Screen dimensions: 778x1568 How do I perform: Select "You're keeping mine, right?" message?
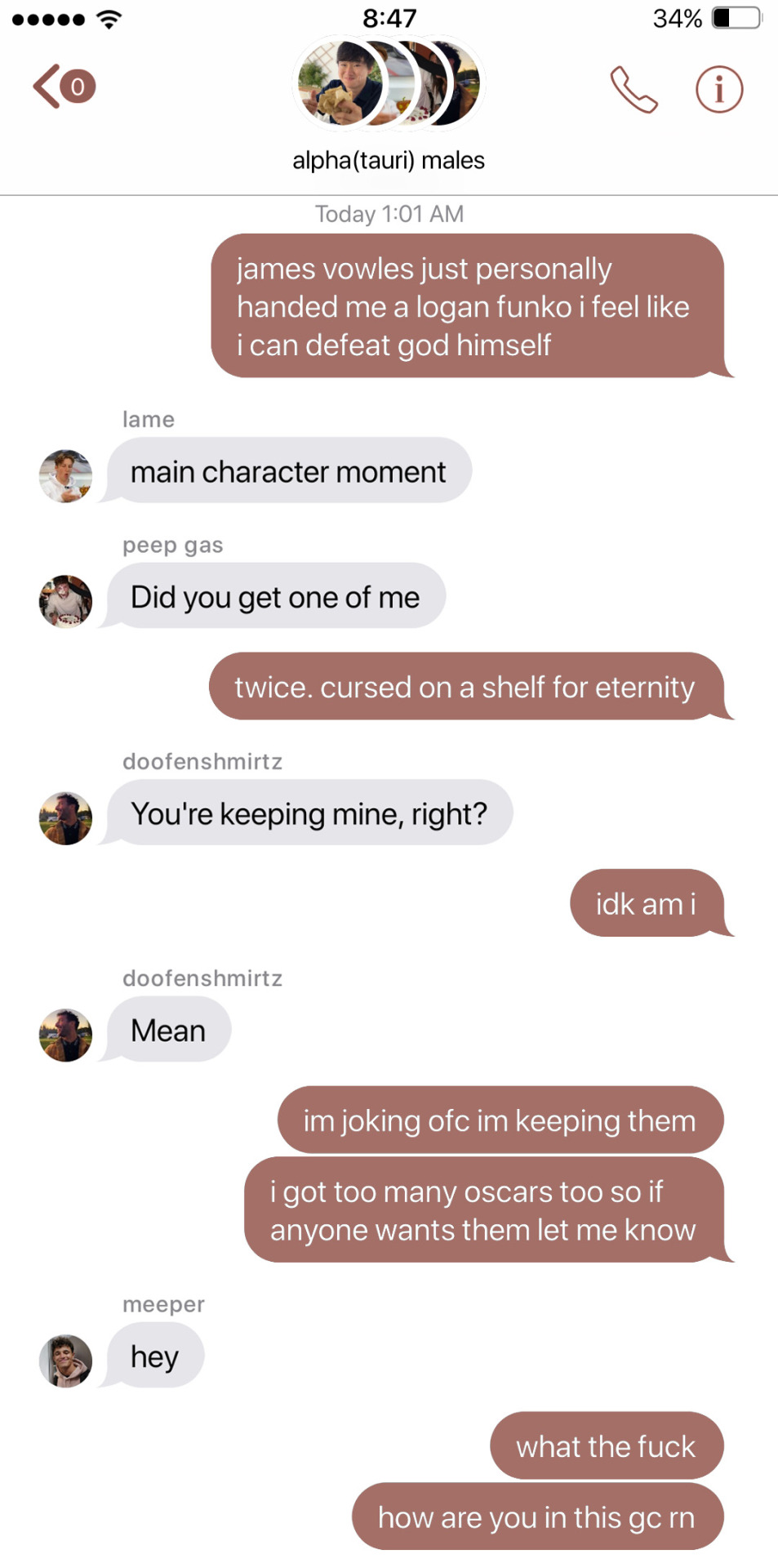[309, 813]
